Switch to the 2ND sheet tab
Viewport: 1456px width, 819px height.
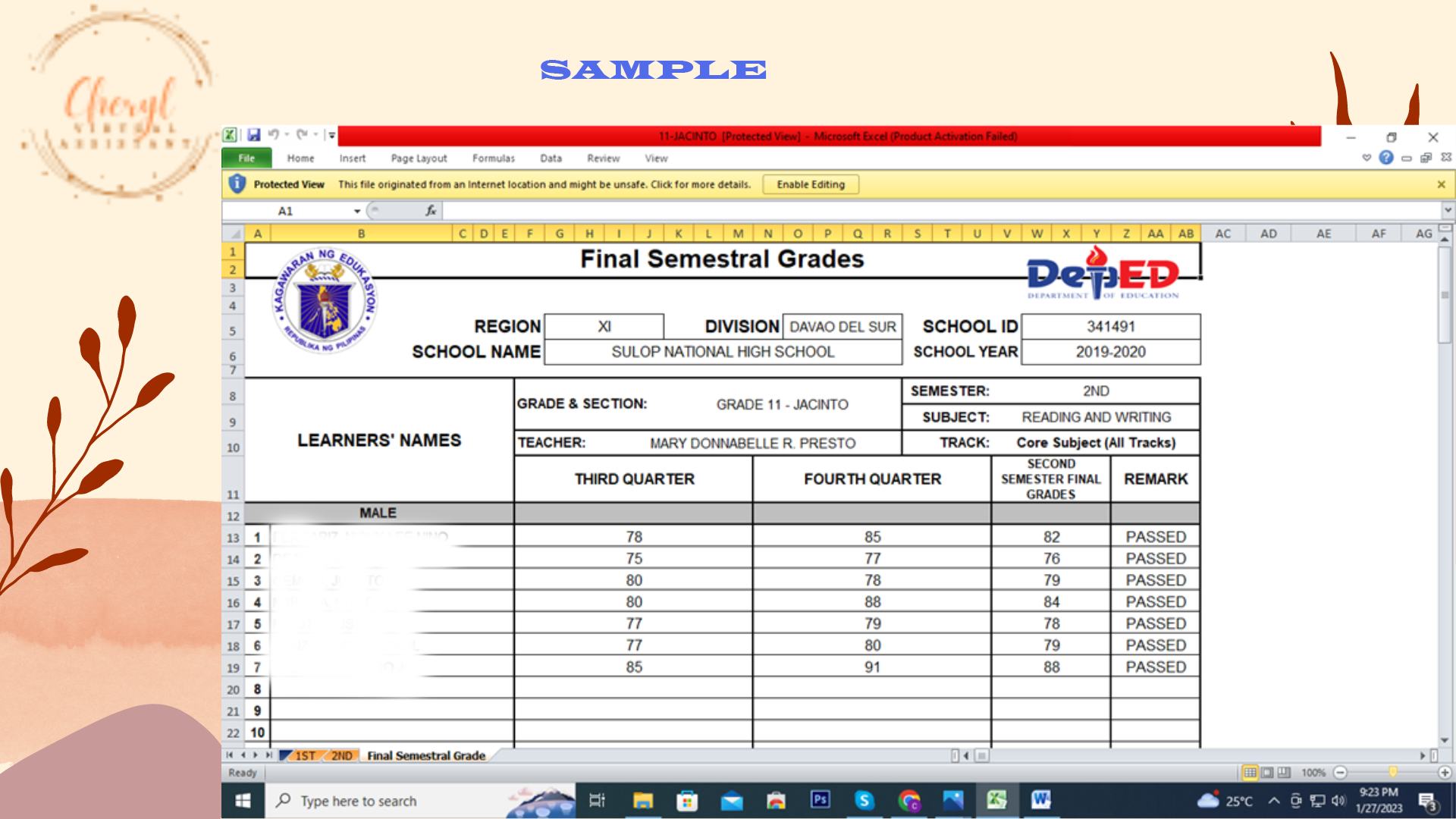341,755
